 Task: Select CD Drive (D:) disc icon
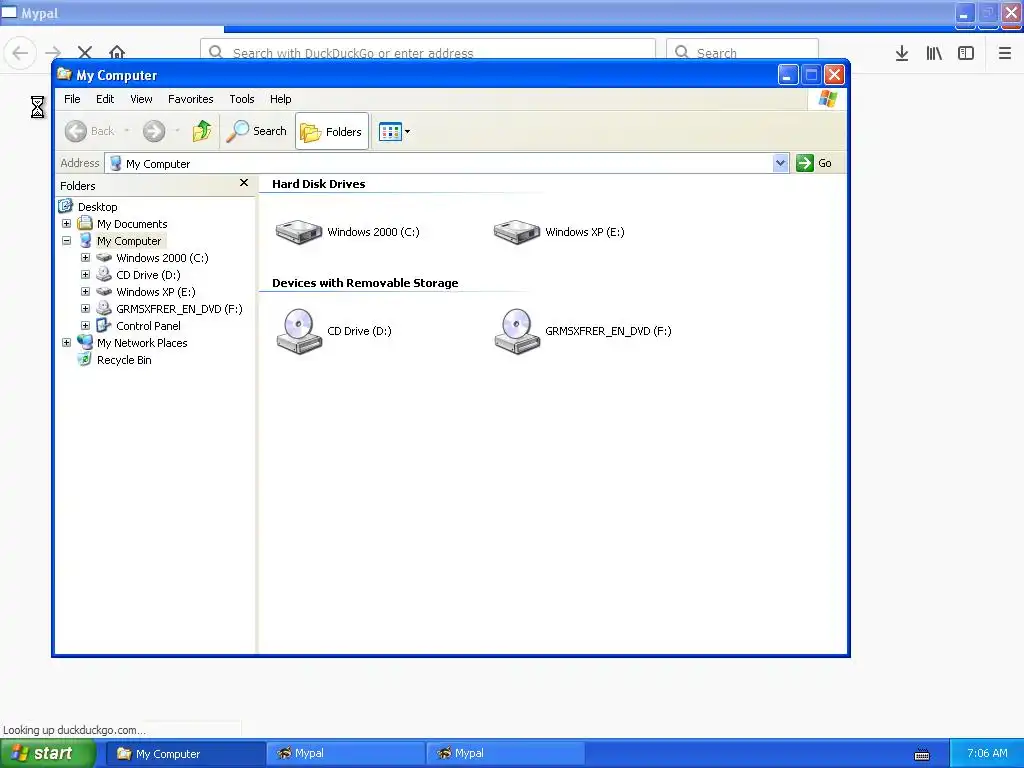(299, 331)
